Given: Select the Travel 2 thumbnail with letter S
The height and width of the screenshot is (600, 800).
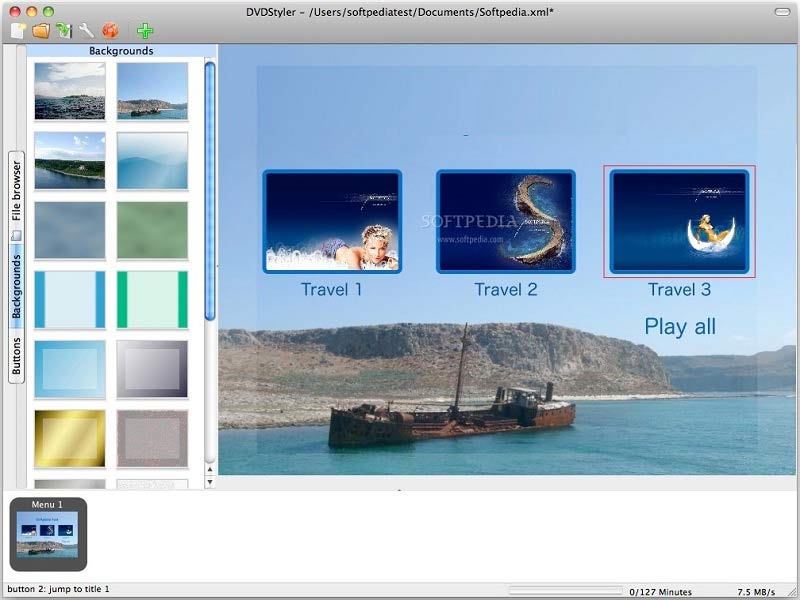Looking at the screenshot, I should pyautogui.click(x=506, y=221).
